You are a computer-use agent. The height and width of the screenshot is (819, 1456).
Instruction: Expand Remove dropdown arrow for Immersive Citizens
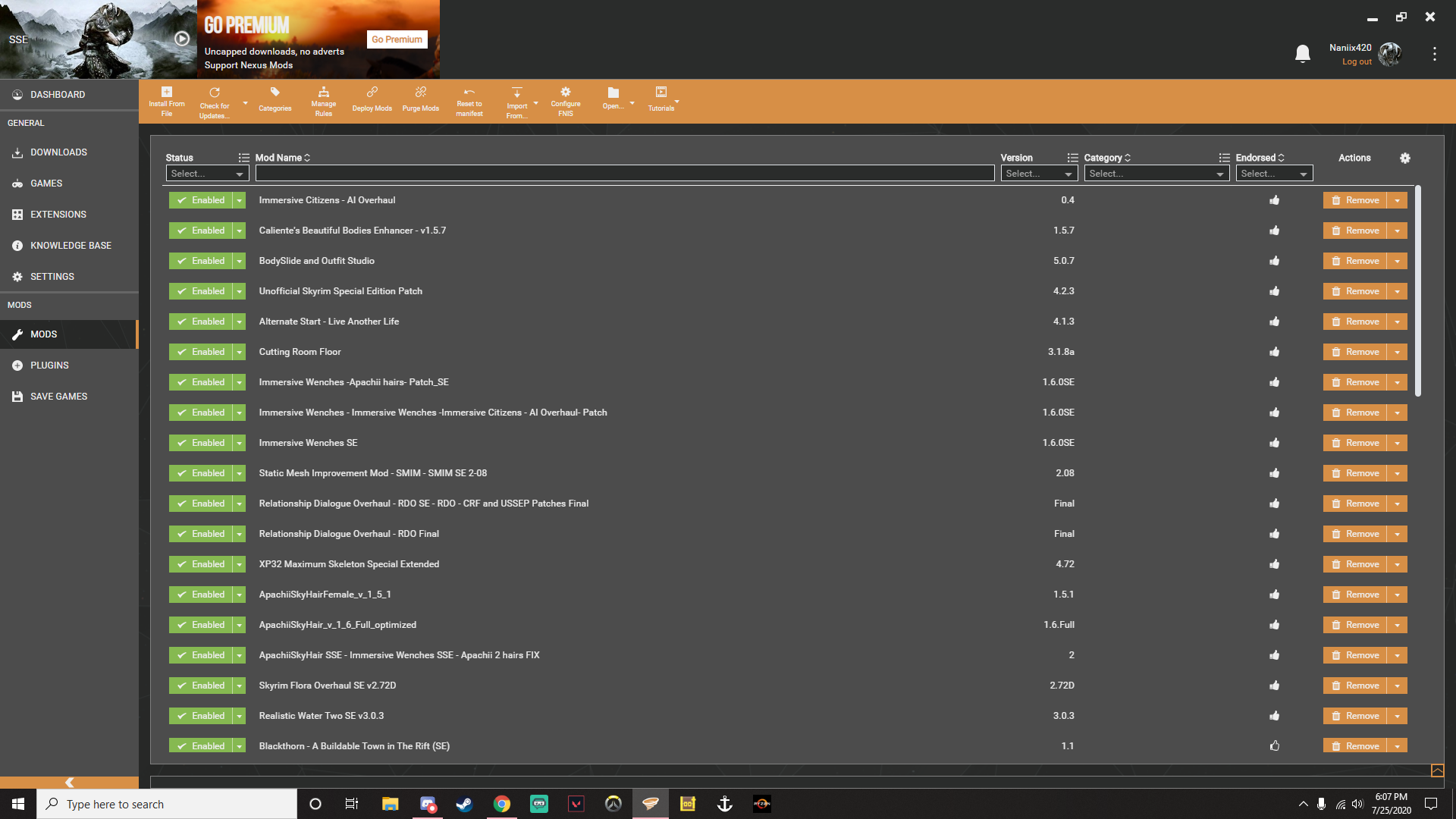pos(1398,200)
